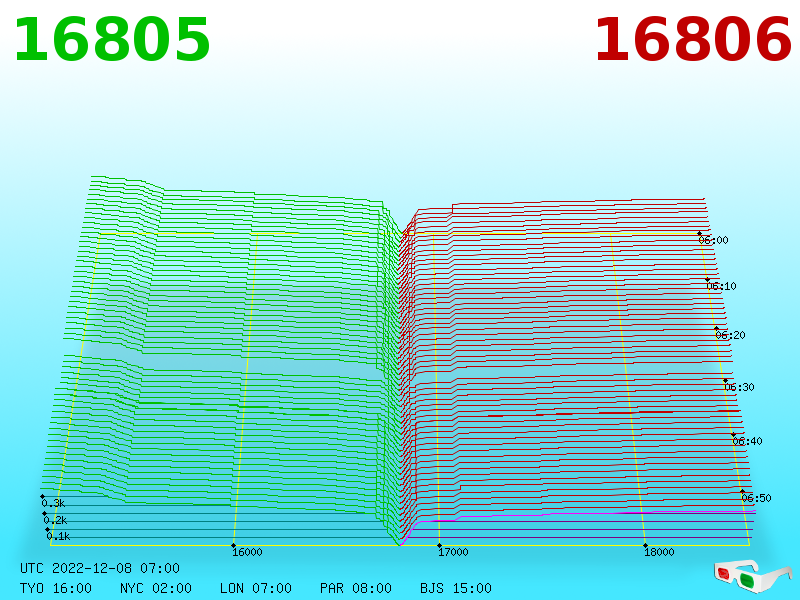Click the 0.1k volume axis label
This screenshot has width=800, height=600.
tap(58, 537)
